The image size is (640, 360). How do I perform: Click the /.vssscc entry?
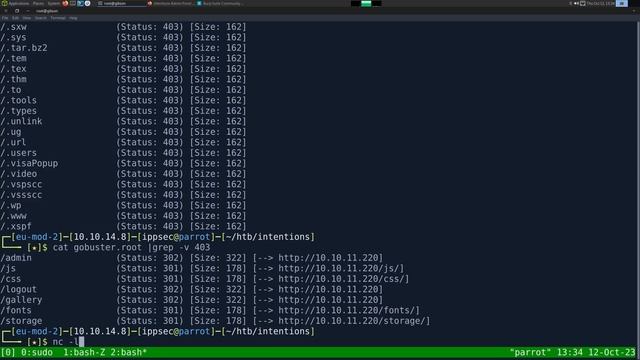(x=21, y=195)
